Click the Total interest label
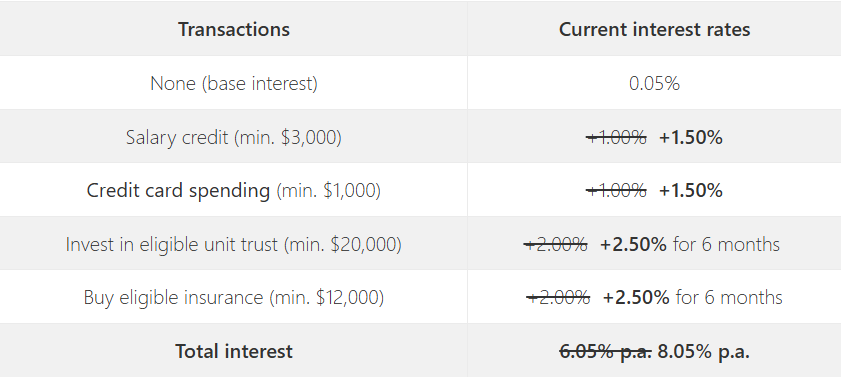 tap(234, 351)
